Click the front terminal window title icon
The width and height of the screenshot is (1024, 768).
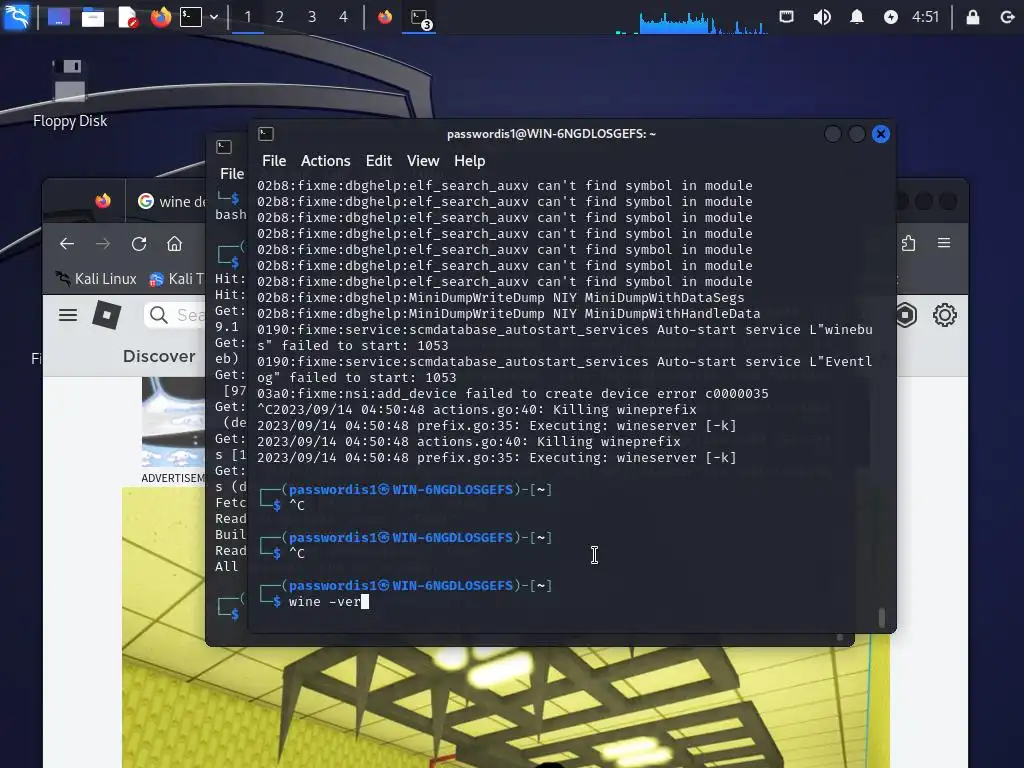point(266,134)
